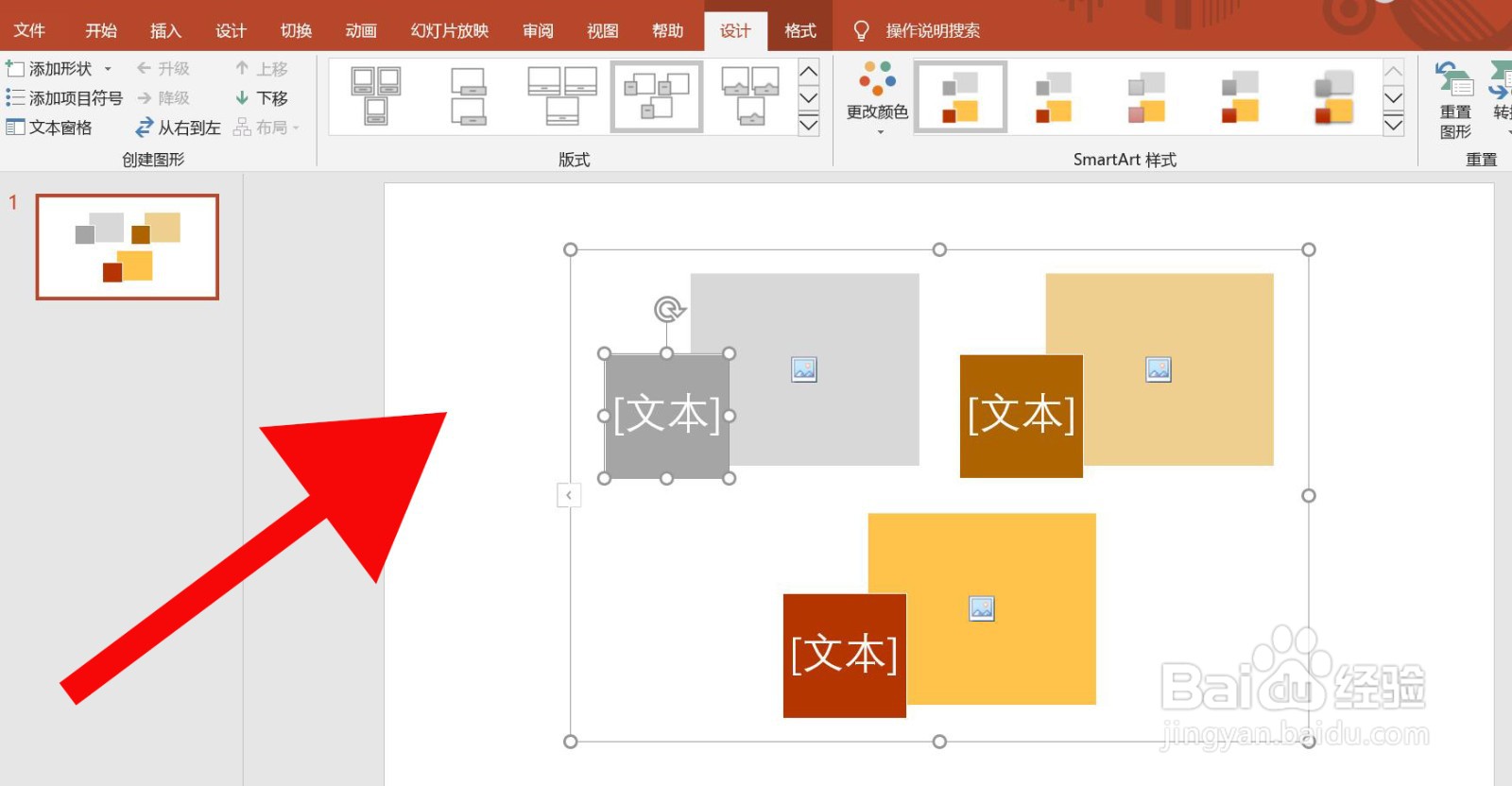Image resolution: width=1512 pixels, height=786 pixels.
Task: Click right-middle SmartArt frame handle
Action: pos(1309,495)
